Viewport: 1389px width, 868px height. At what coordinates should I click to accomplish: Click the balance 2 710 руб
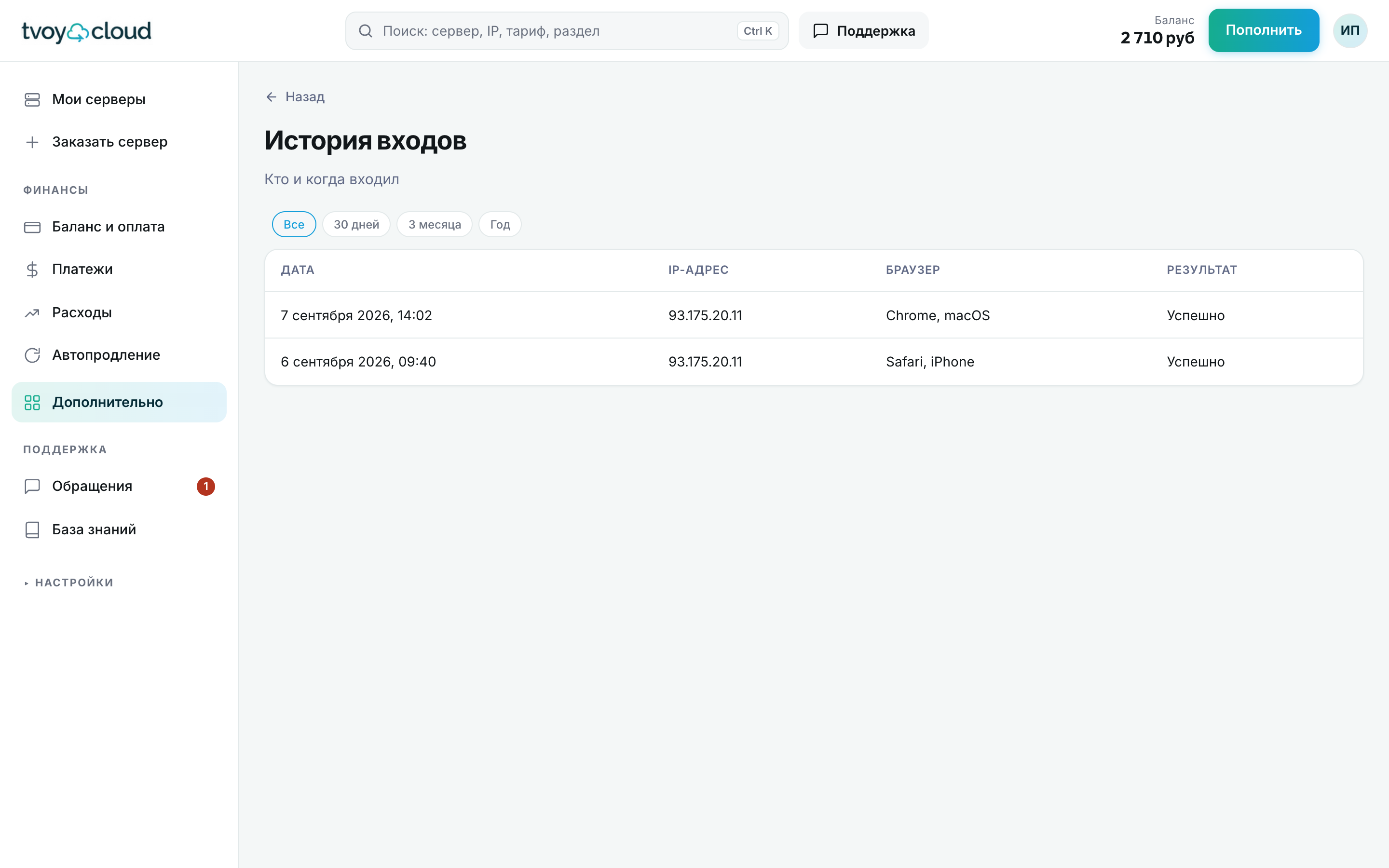tap(1157, 38)
